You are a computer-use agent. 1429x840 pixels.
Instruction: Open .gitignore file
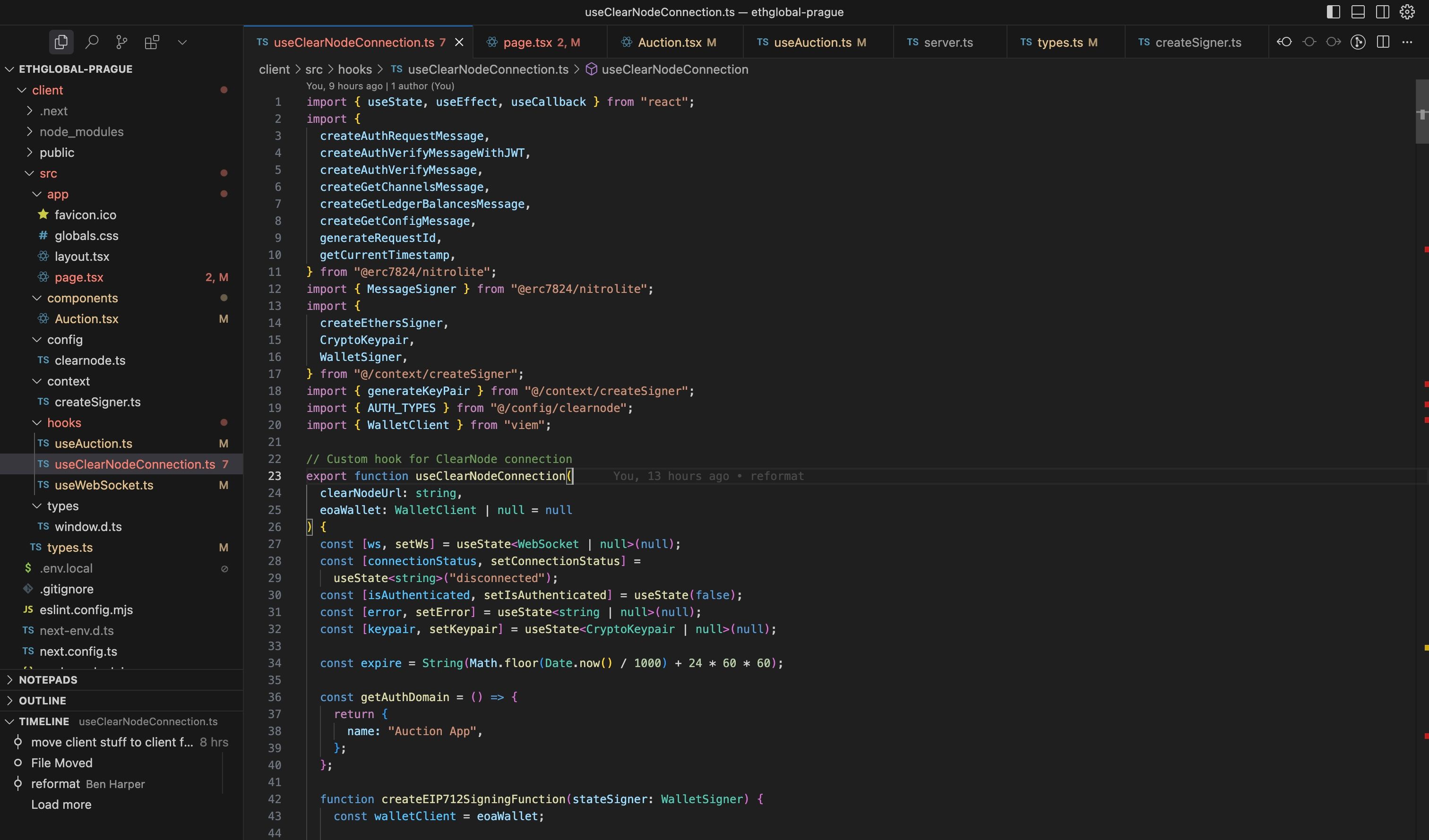(121, 589)
